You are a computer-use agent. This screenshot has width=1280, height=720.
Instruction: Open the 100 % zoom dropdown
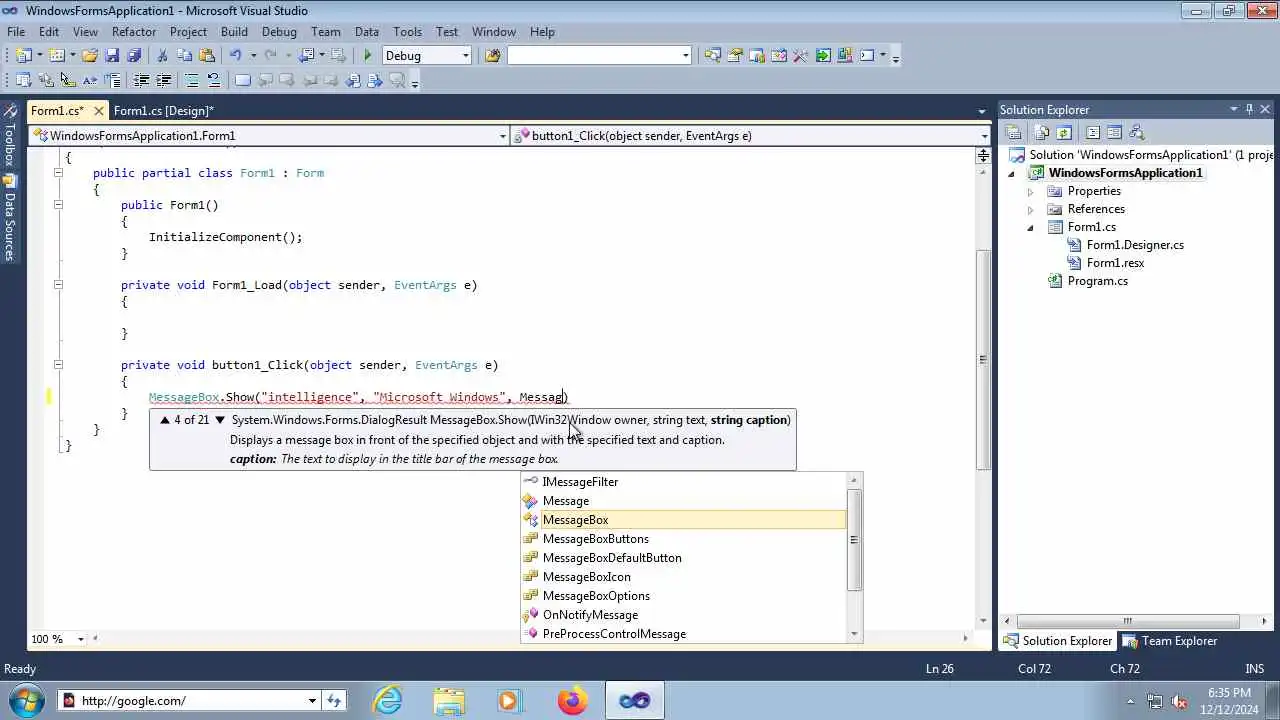(82, 639)
